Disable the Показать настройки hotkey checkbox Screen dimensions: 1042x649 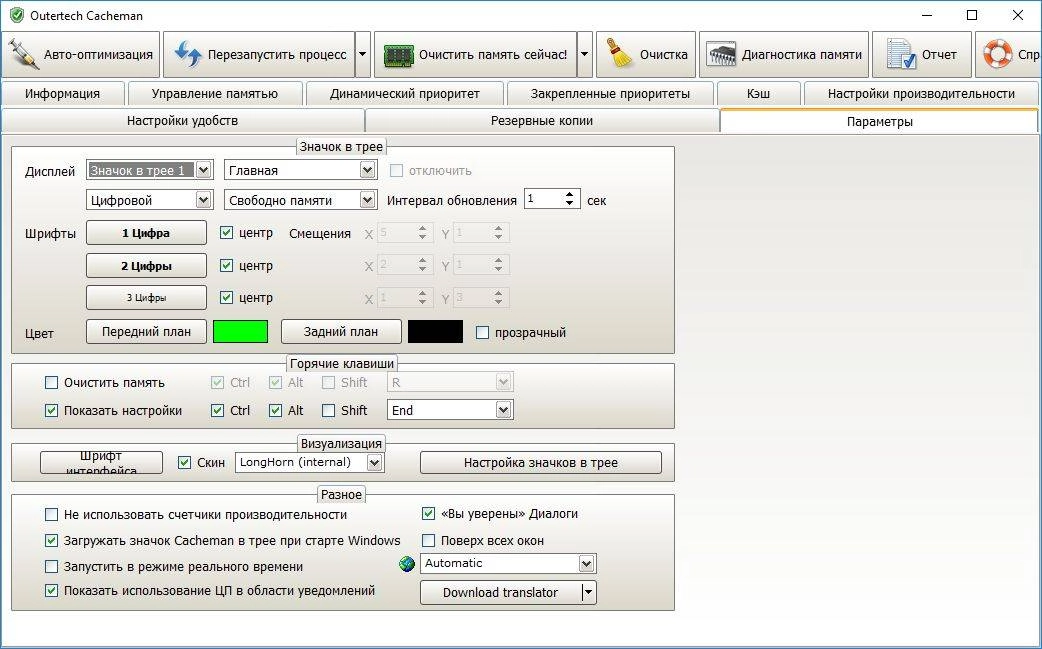tap(51, 410)
